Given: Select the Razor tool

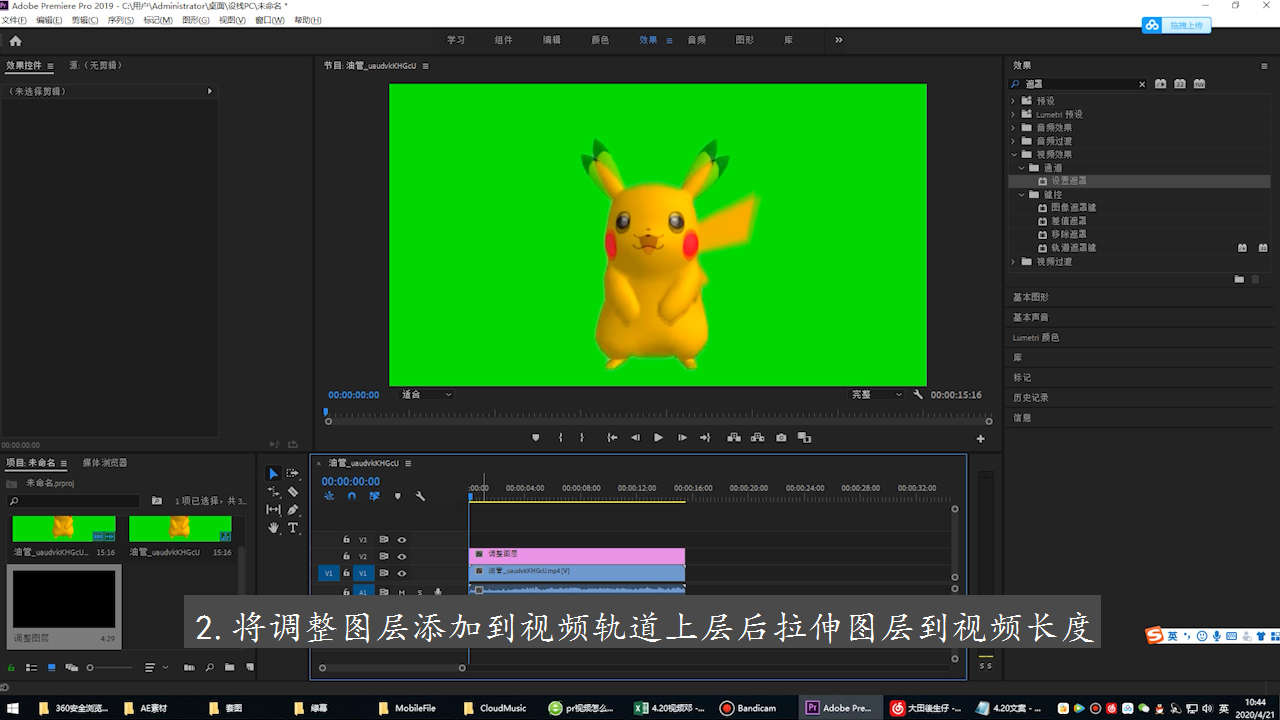Looking at the screenshot, I should [293, 492].
